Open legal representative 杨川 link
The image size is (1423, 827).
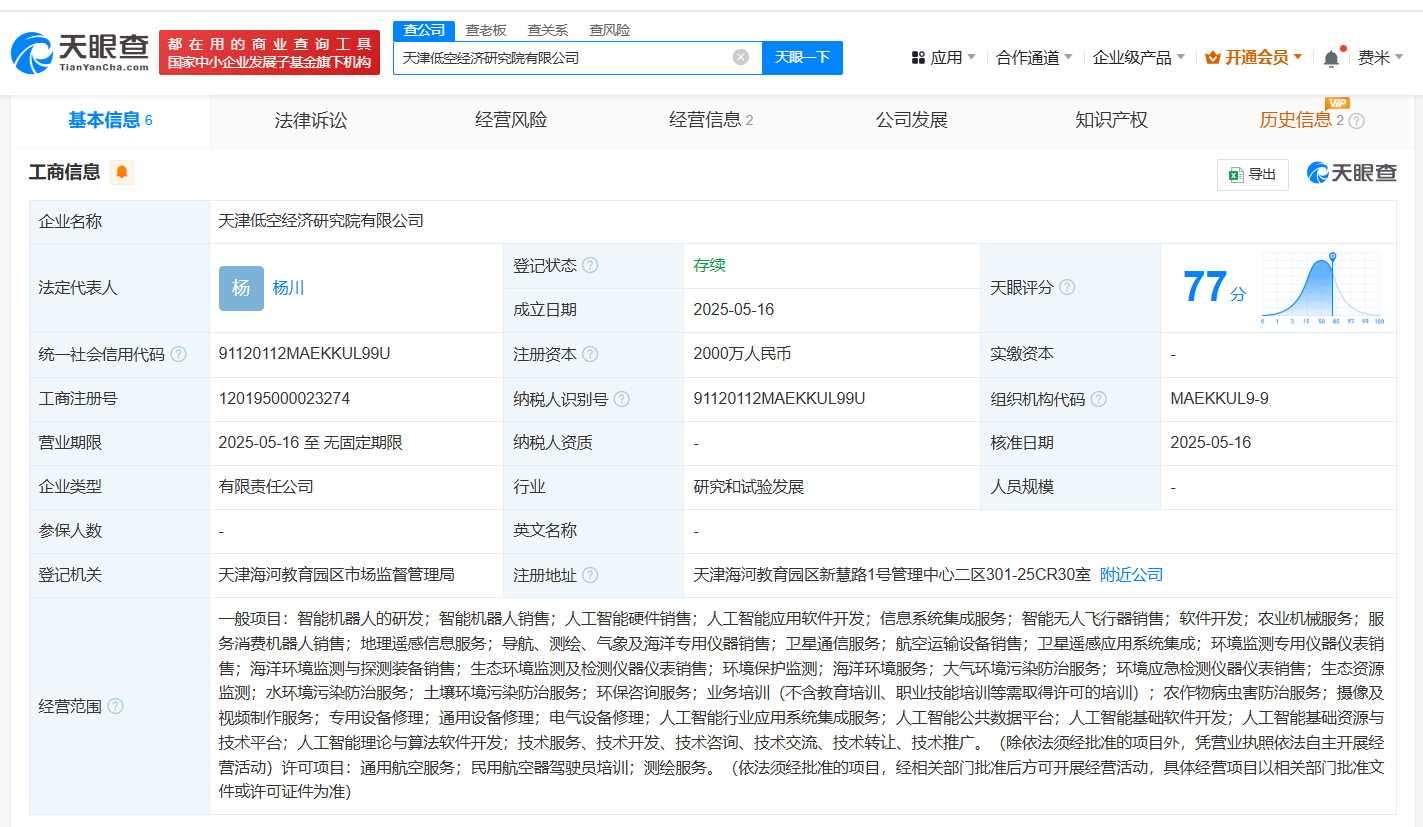[x=288, y=288]
